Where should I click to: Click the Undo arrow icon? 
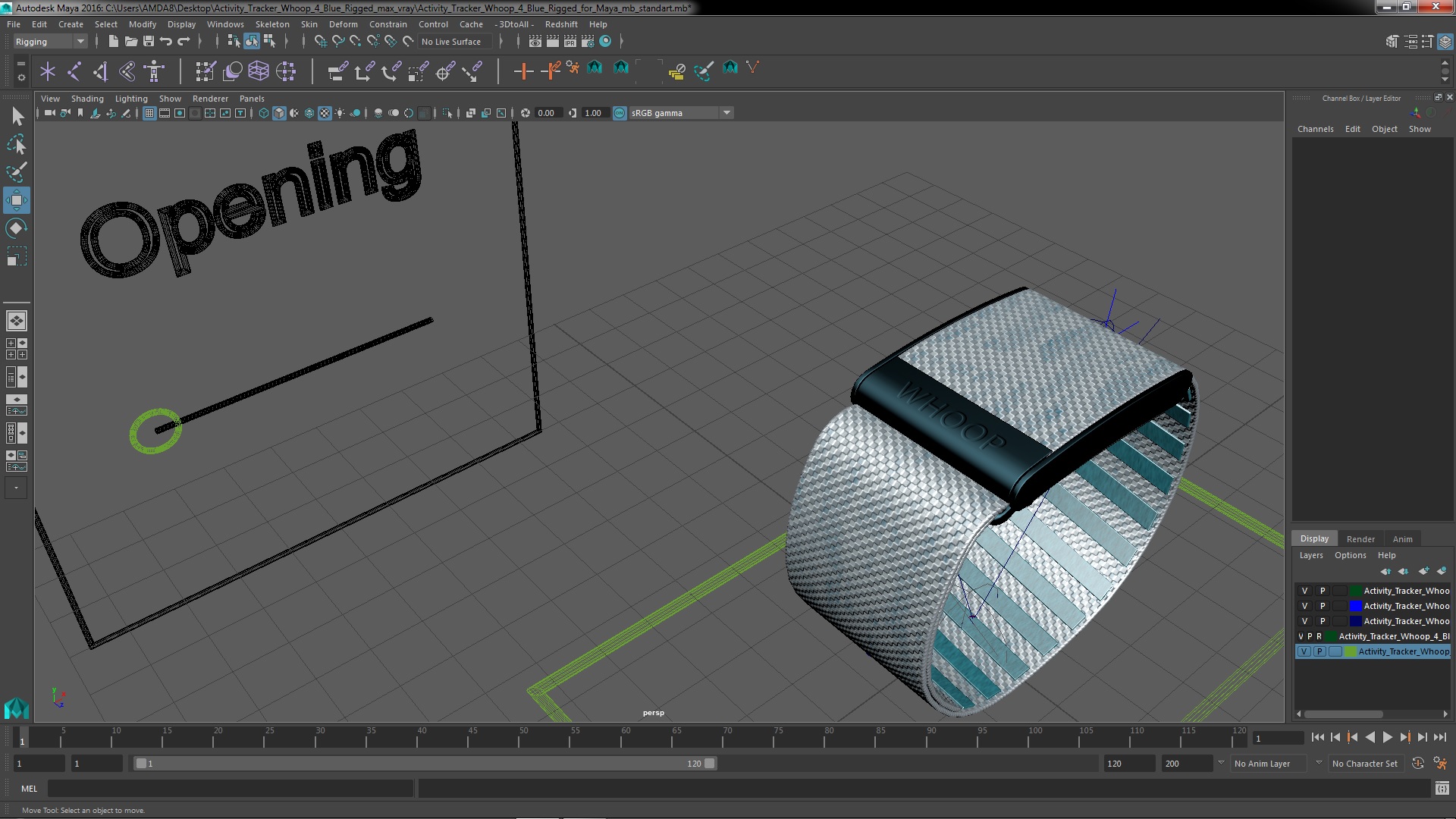pyautogui.click(x=166, y=41)
